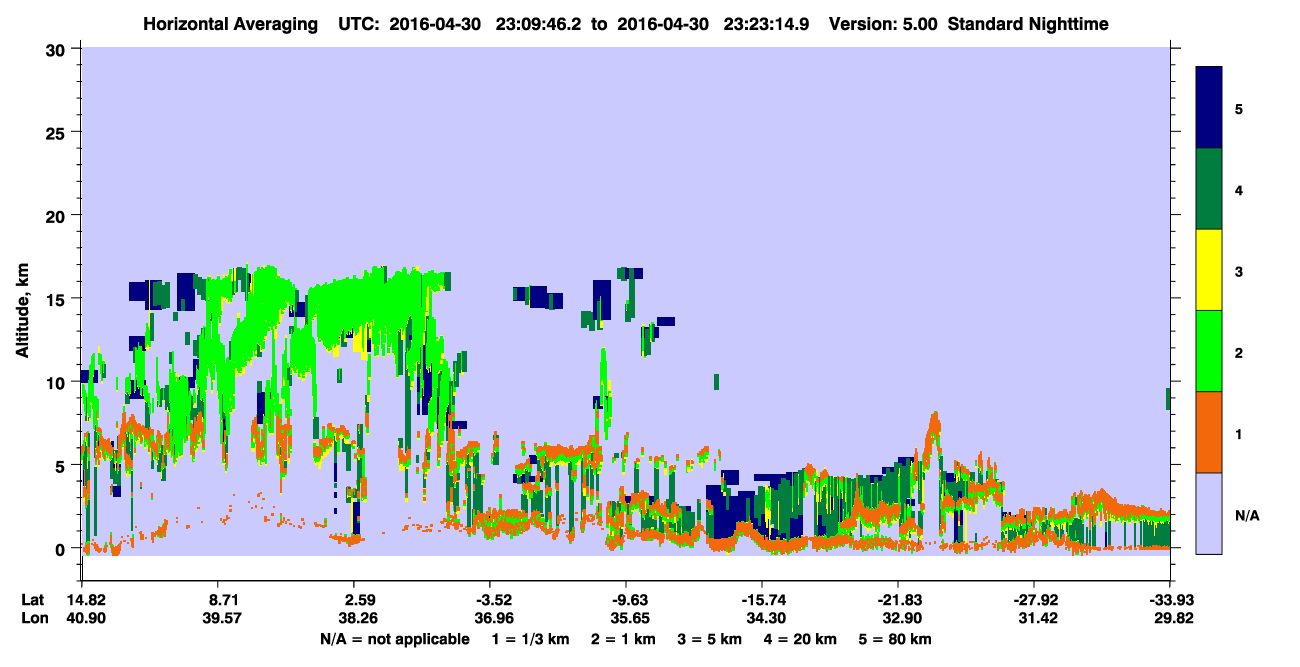Click the yellow level 3 colorbar segment

tap(1209, 270)
